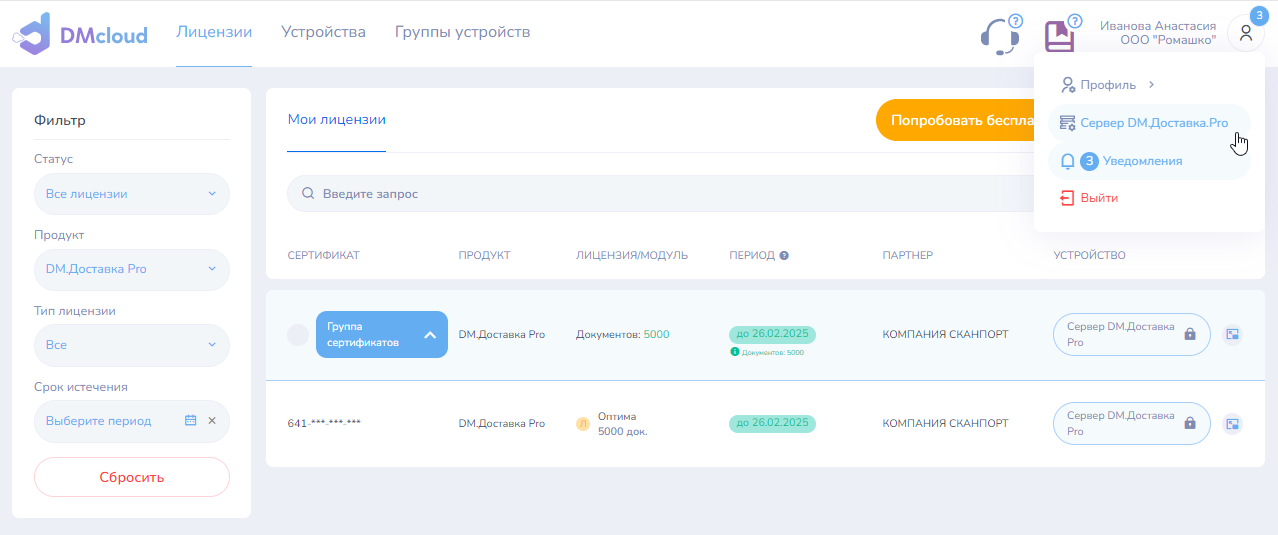The width and height of the screenshot is (1278, 535).
Task: Click device action icon in 641 row
Action: click(x=1233, y=423)
